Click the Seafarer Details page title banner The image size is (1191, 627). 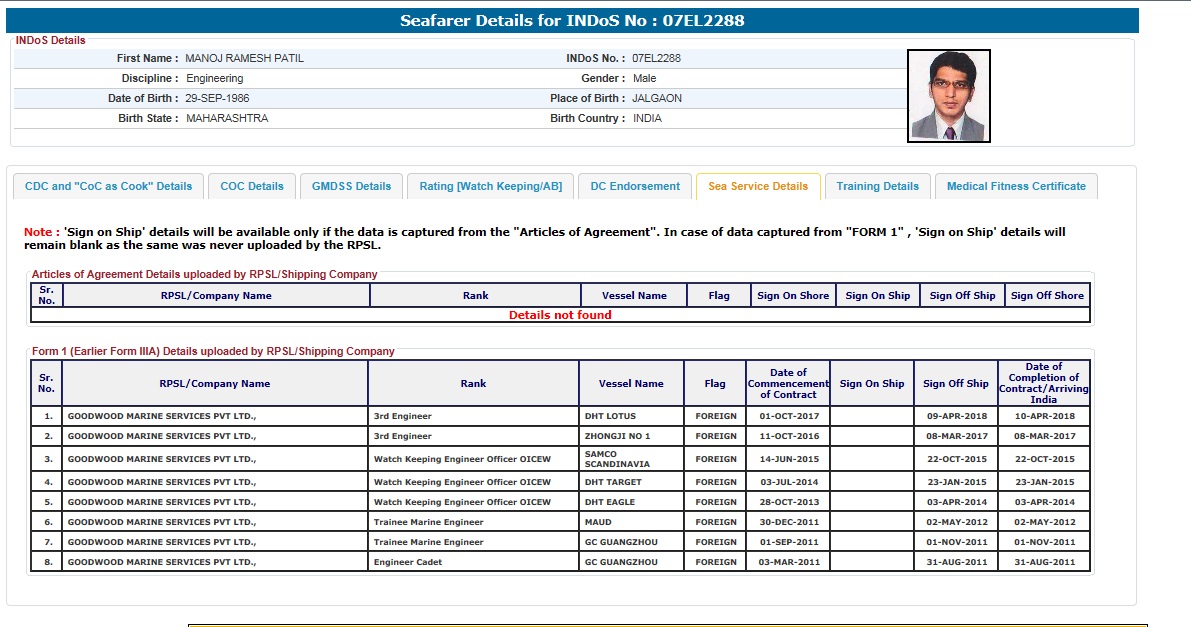pyautogui.click(x=572, y=20)
